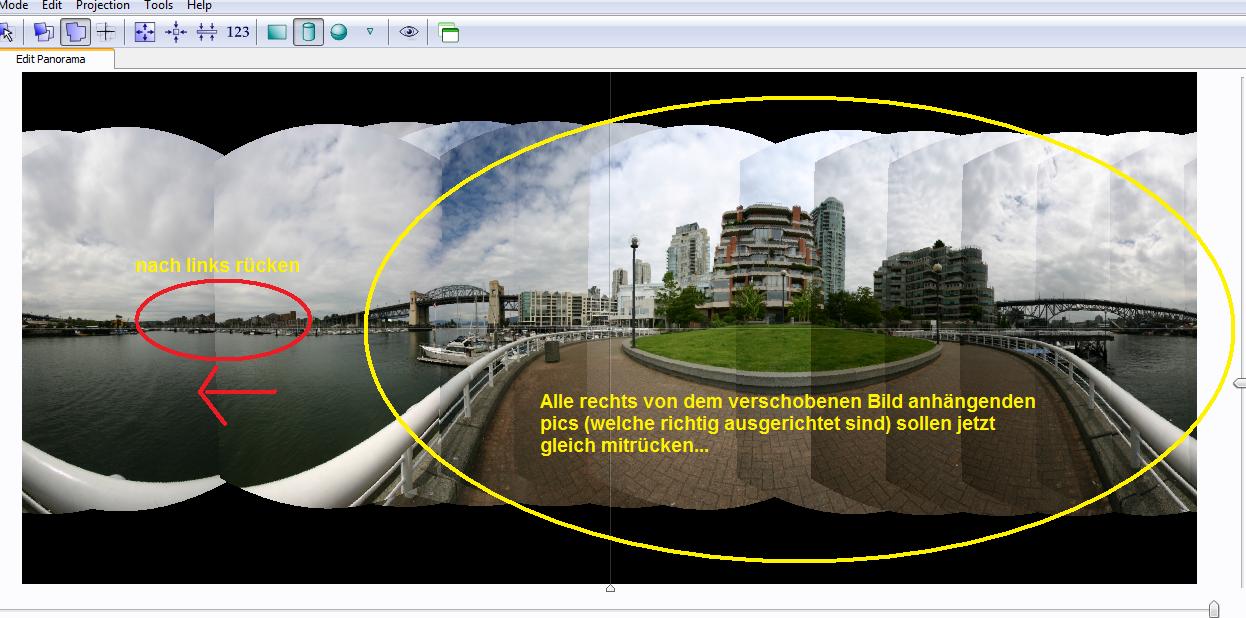Toggle the edit entire panorama mode
This screenshot has height=618, width=1246.
[x=75, y=32]
